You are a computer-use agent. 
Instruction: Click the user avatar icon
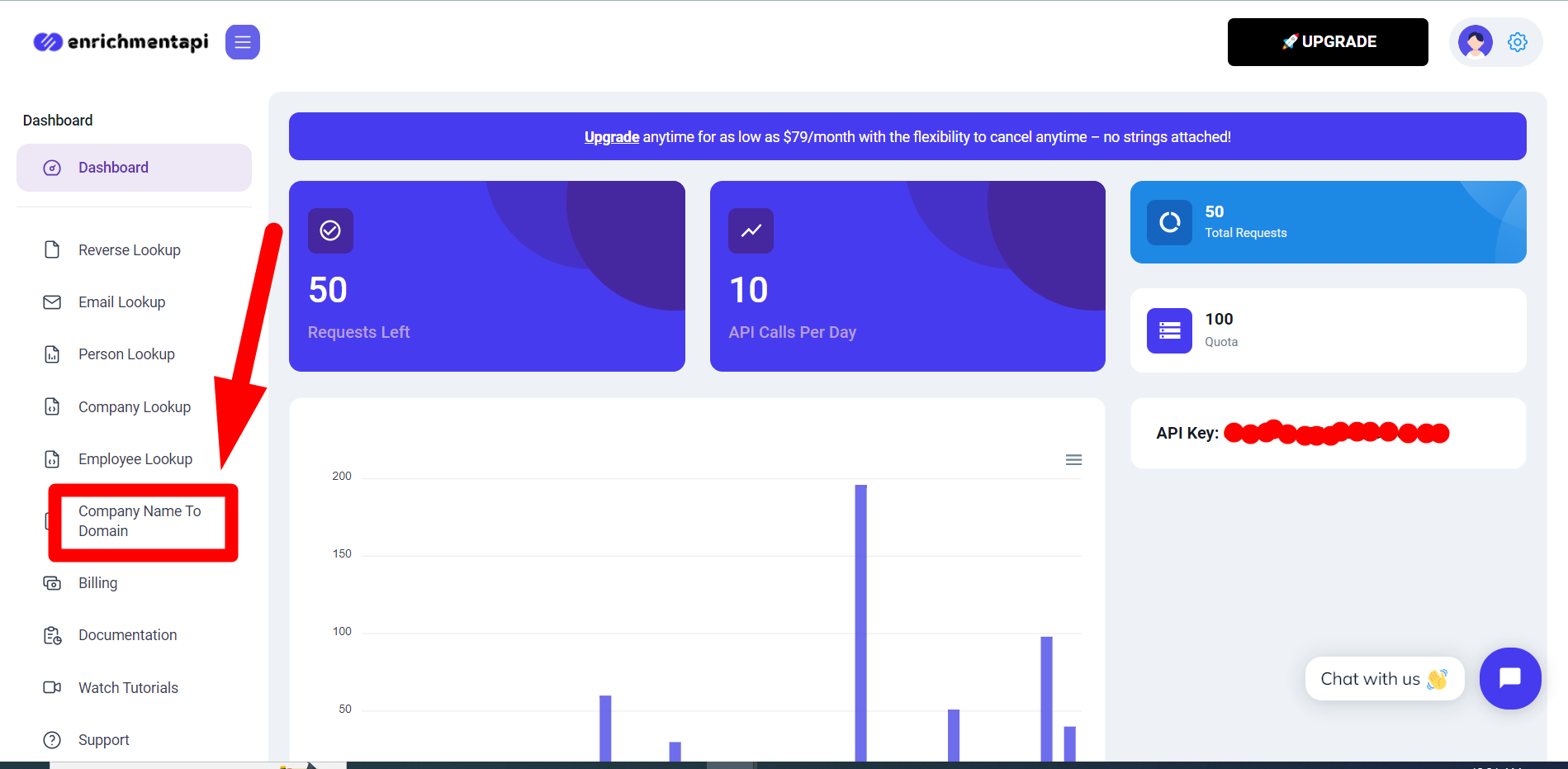[1475, 42]
